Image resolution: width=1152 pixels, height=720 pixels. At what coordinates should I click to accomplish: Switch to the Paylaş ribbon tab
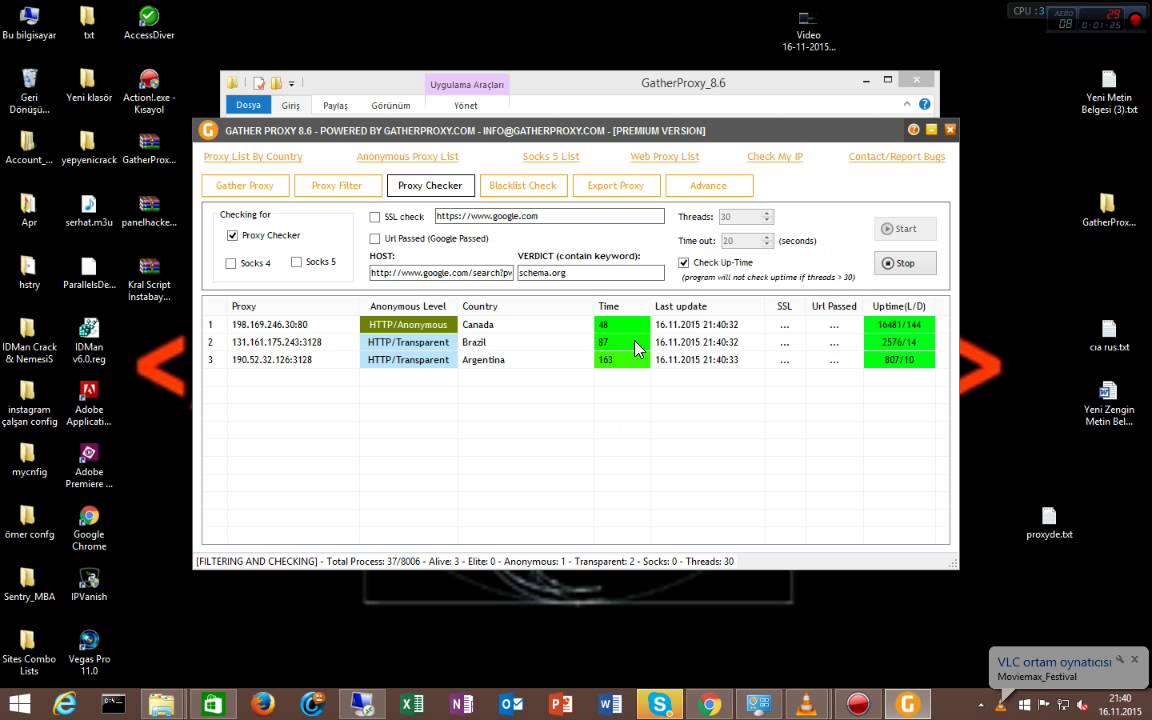(x=335, y=105)
